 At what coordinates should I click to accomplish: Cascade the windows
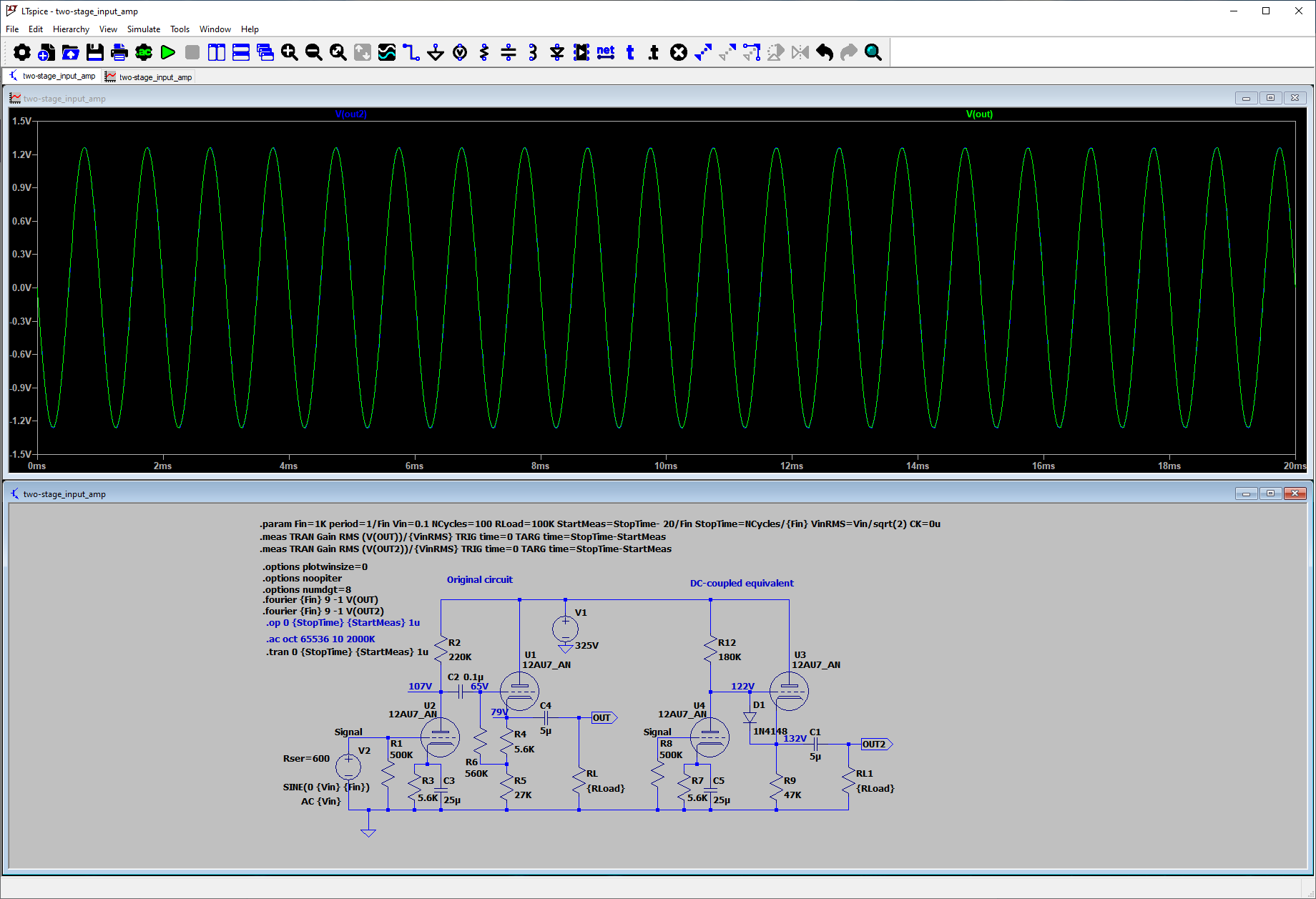[x=265, y=52]
